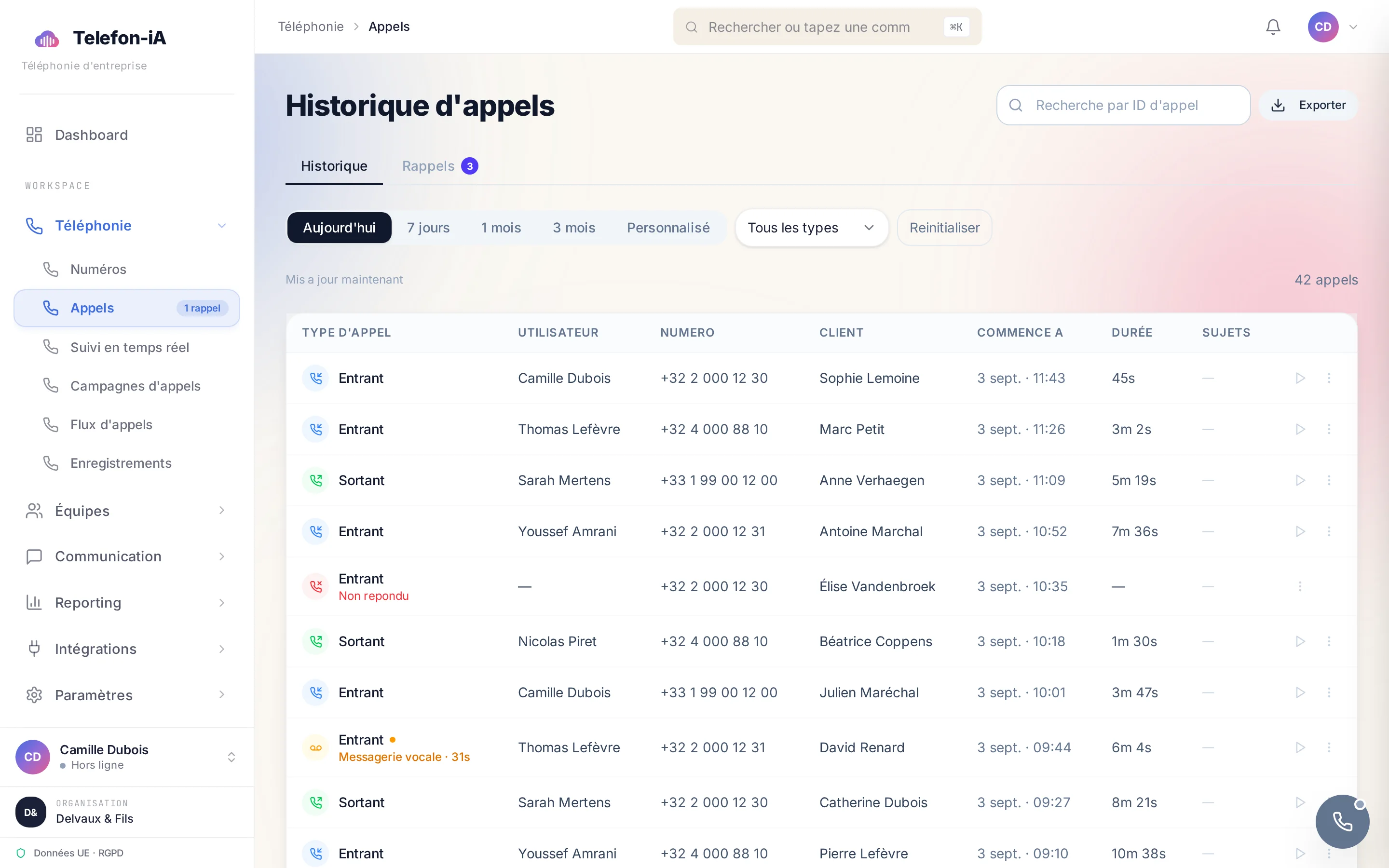The image size is (1389, 868).
Task: Play recording for Julien Maréchal call
Action: pyautogui.click(x=1300, y=692)
